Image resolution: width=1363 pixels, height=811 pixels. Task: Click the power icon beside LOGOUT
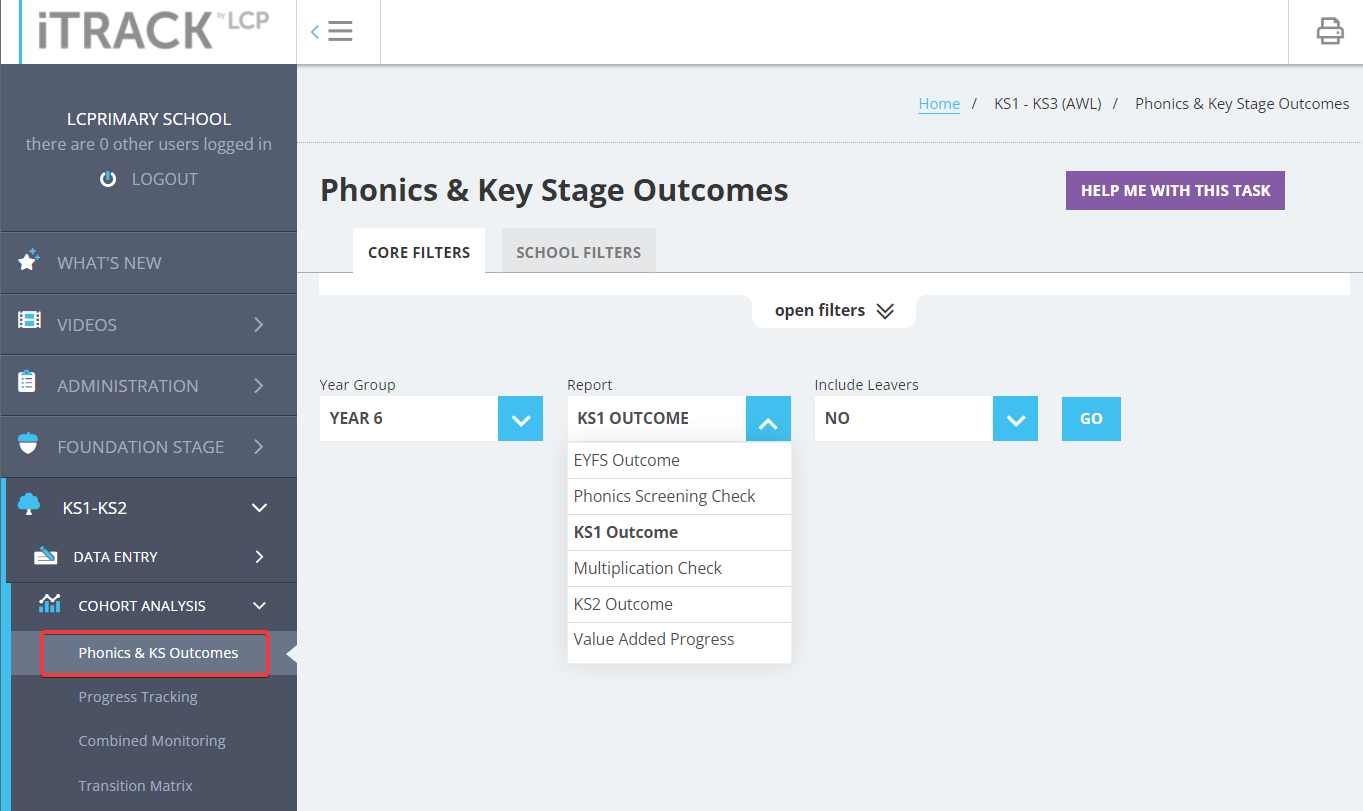108,178
